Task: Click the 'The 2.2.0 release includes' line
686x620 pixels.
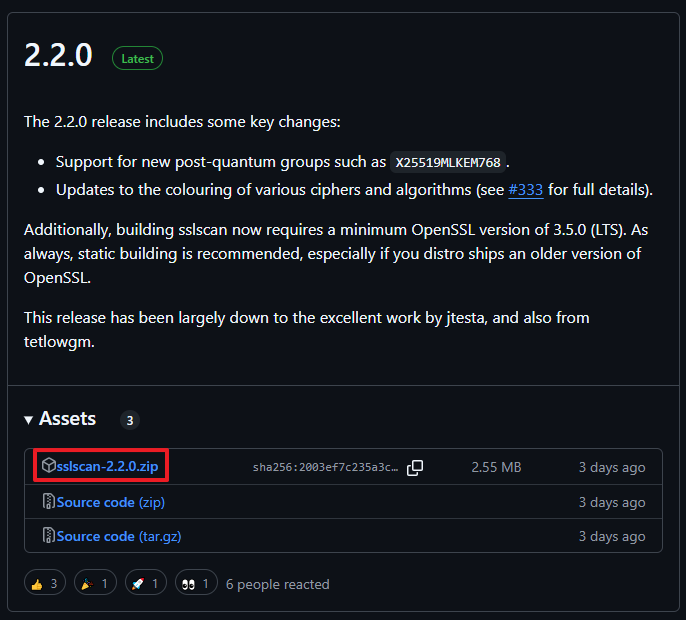Action: (x=182, y=122)
